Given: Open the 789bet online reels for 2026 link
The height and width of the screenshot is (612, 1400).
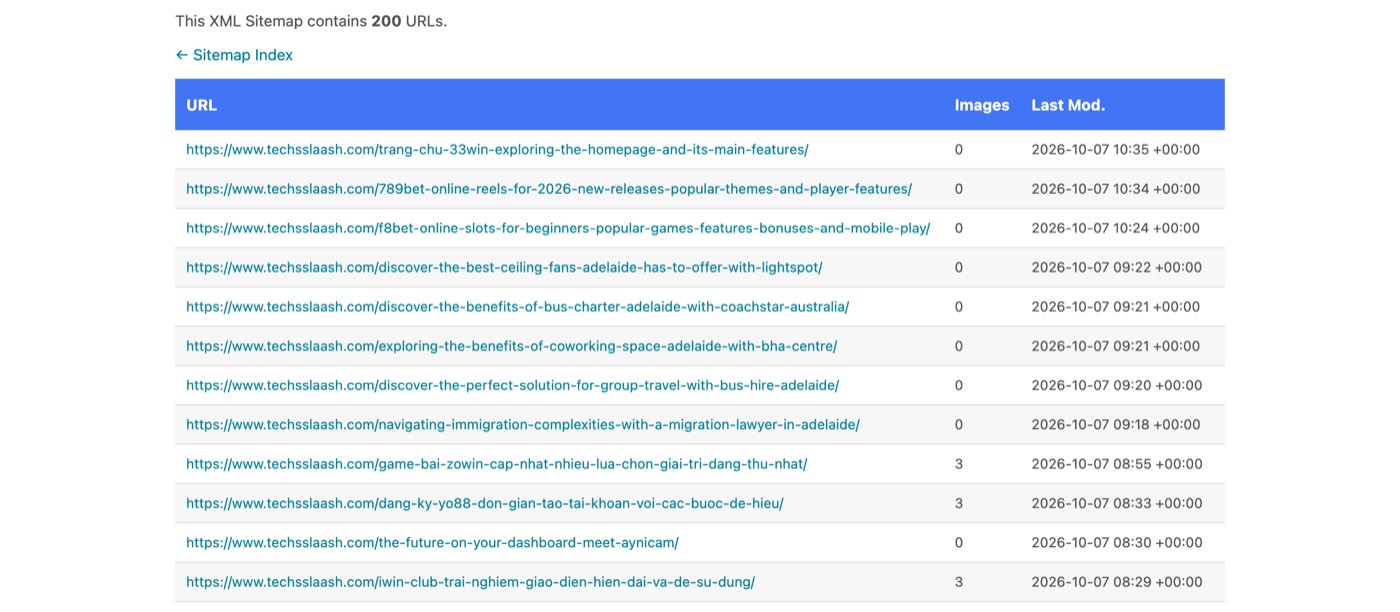Looking at the screenshot, I should (x=549, y=189).
